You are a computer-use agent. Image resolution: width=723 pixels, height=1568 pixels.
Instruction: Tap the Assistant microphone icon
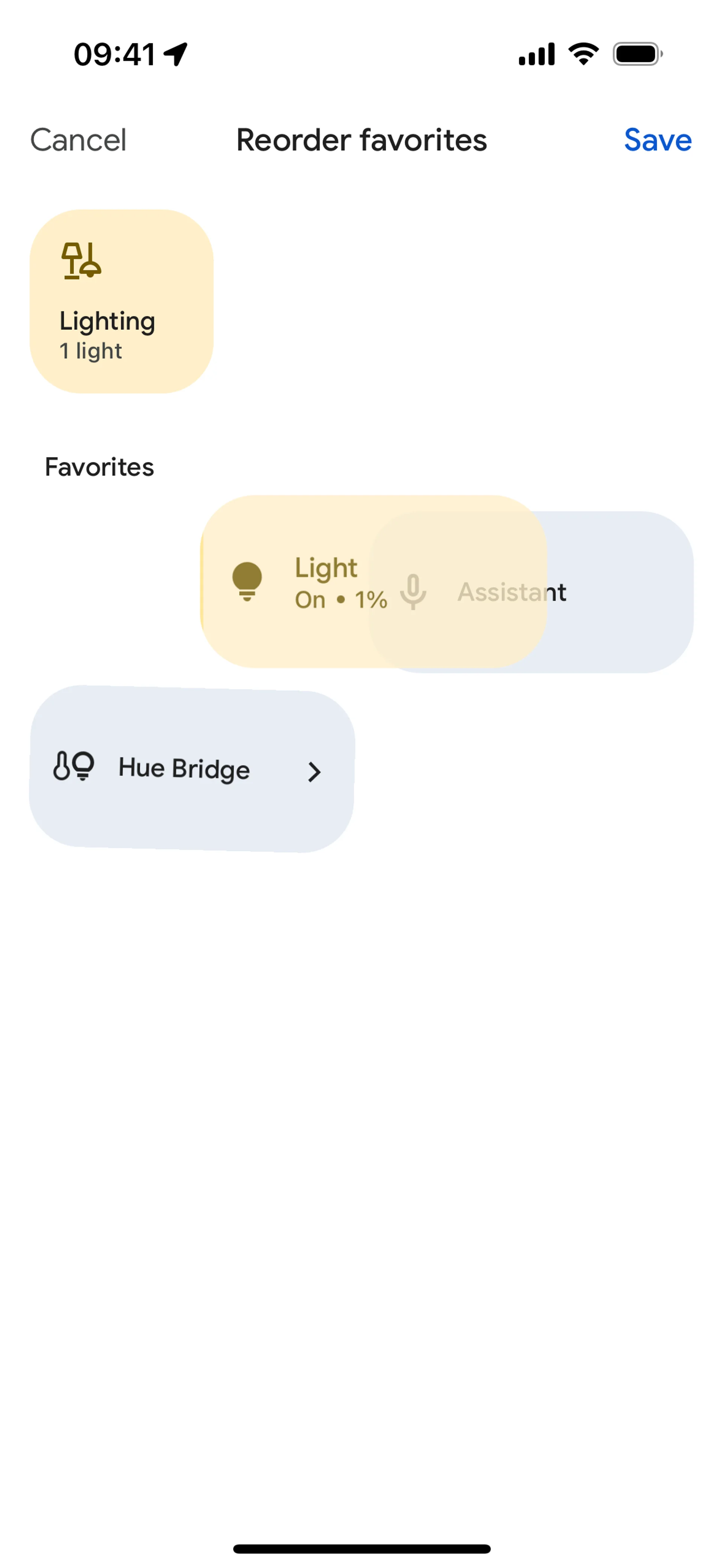413,591
